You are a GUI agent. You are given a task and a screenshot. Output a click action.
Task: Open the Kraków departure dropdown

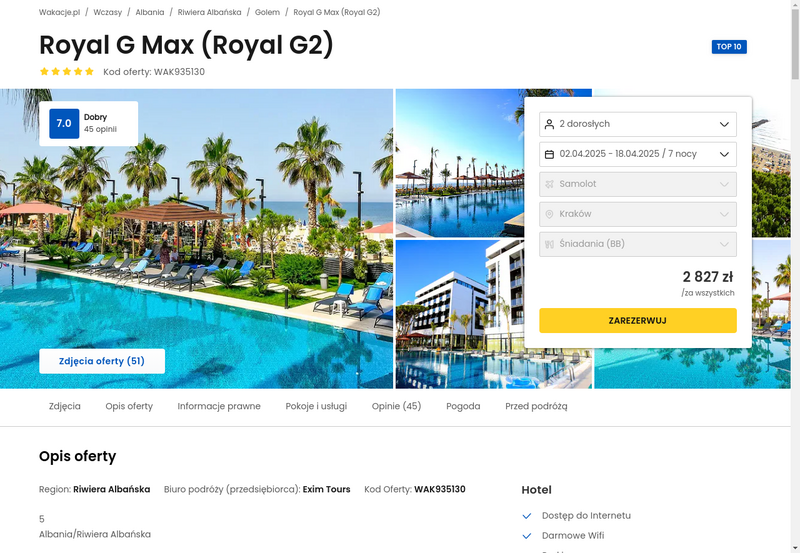tap(638, 214)
